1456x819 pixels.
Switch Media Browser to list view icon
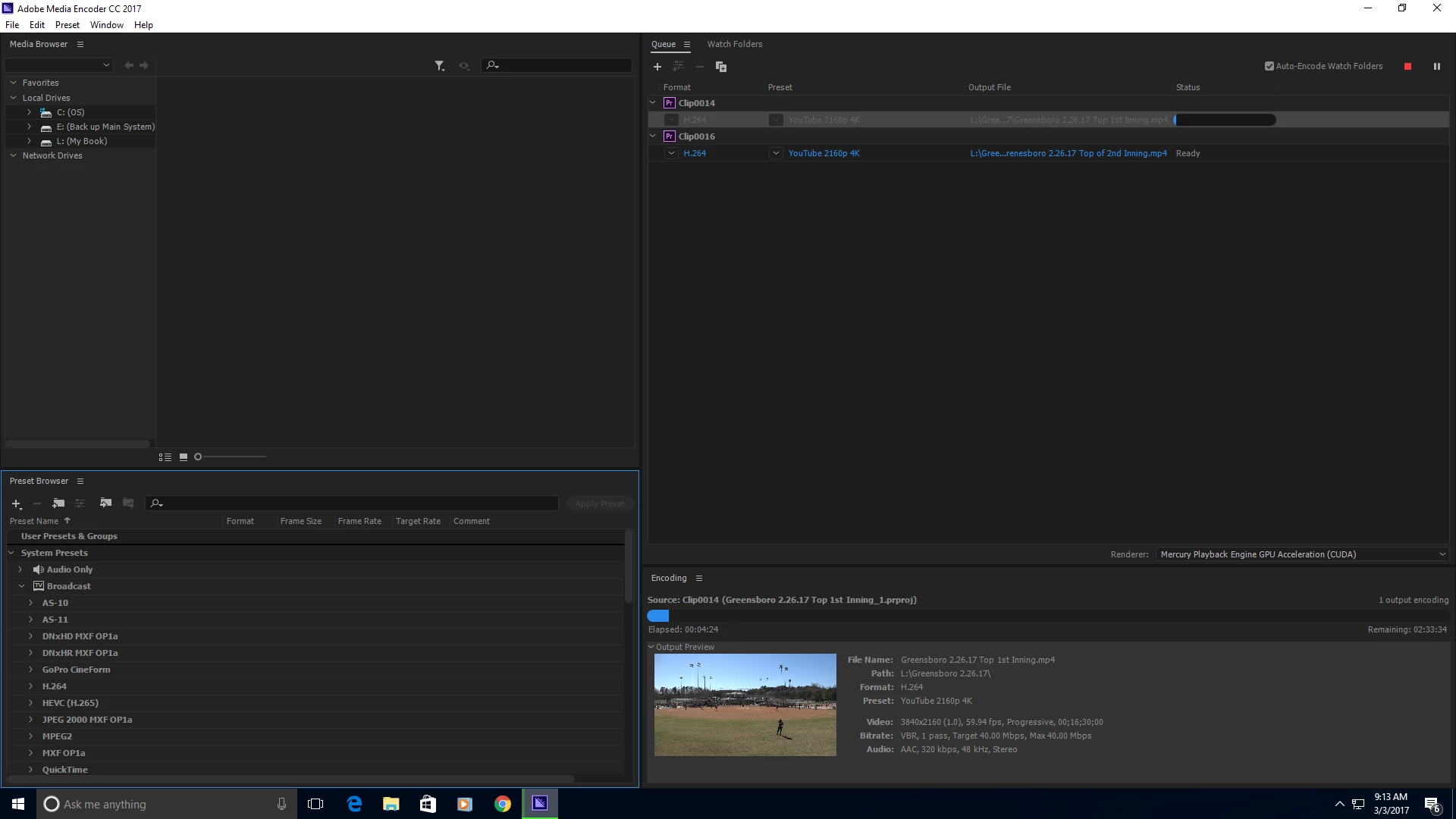(165, 457)
